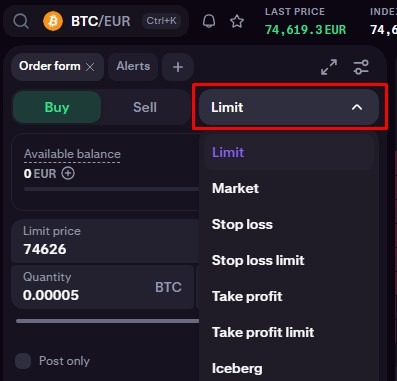Click the orange Bitcoin logo icon
Viewport: 397px width, 381px height.
point(53,21)
